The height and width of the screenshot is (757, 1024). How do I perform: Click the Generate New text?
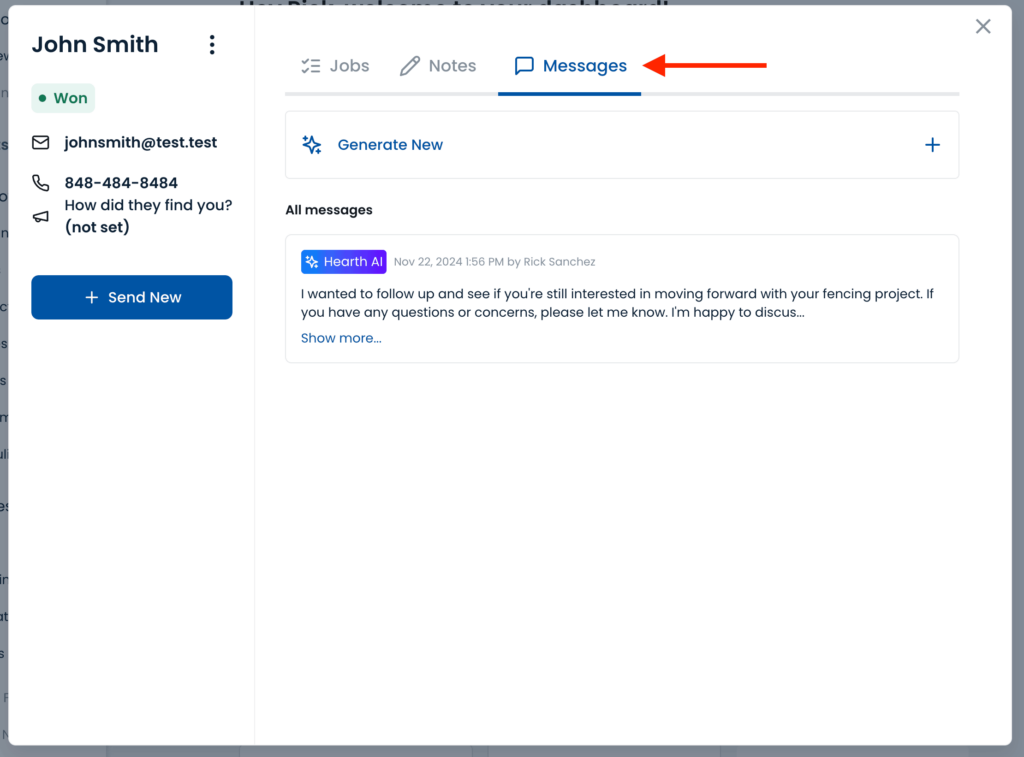coord(390,145)
